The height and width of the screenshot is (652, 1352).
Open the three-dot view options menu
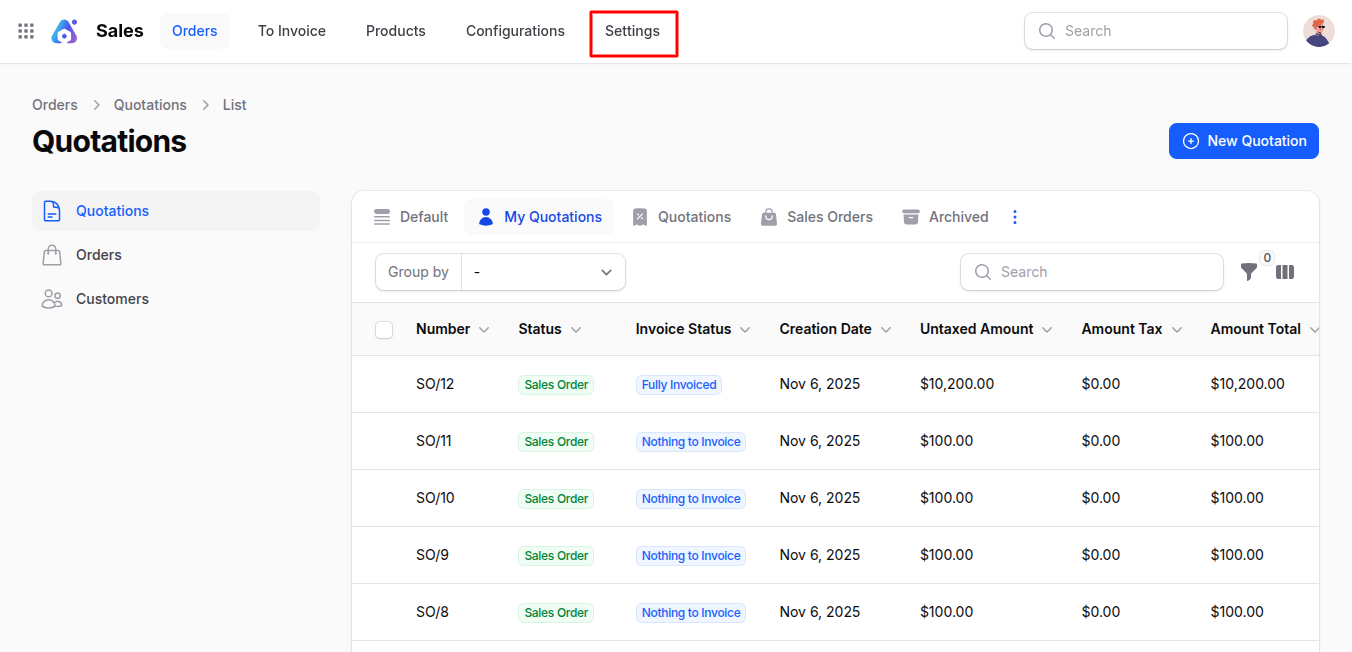tap(1015, 216)
